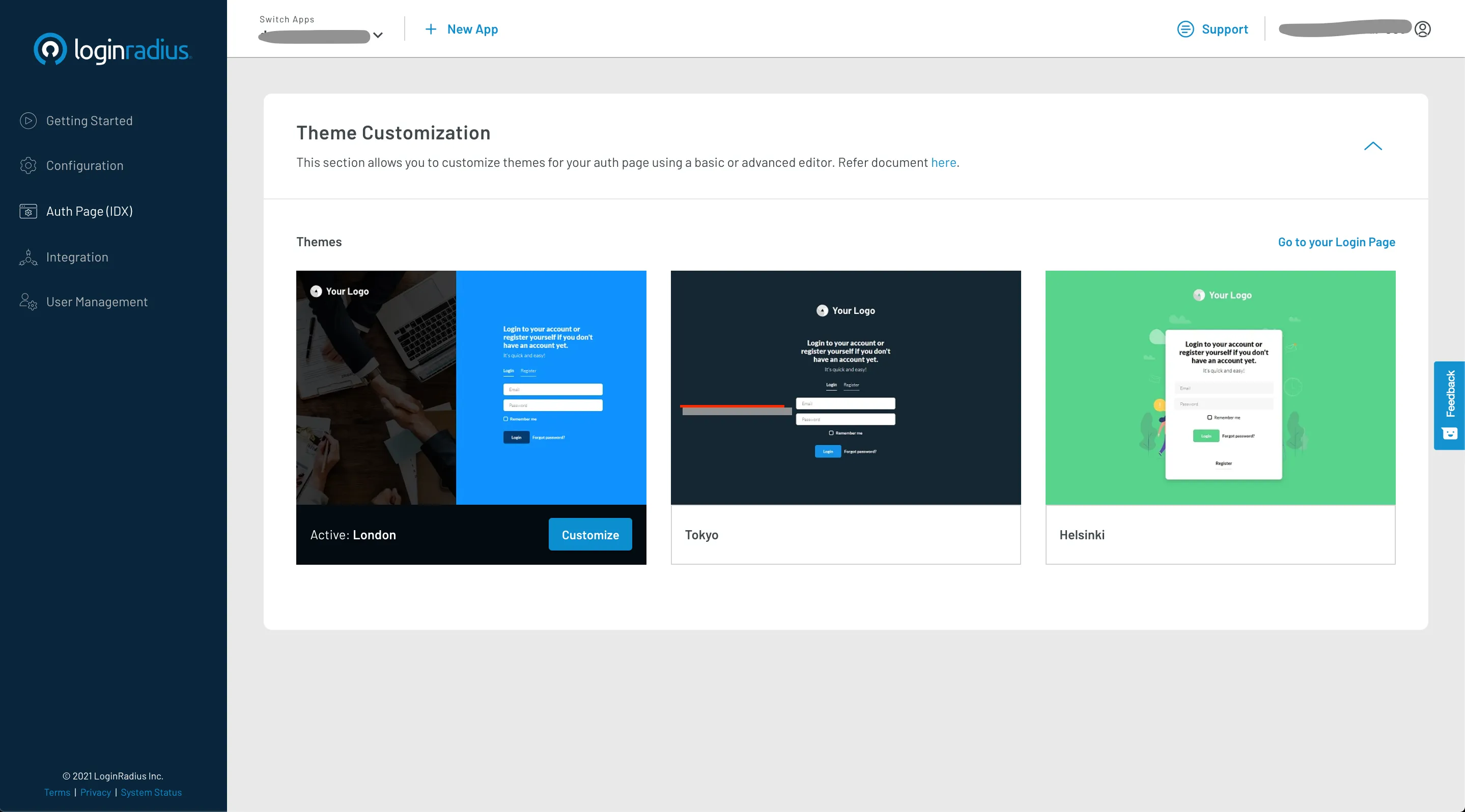Open the User Management sidebar icon
The height and width of the screenshot is (812, 1465).
tap(28, 302)
